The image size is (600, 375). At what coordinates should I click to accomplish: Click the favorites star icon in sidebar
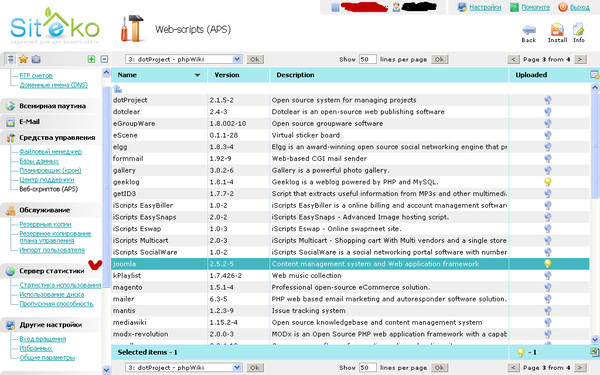click(x=23, y=59)
